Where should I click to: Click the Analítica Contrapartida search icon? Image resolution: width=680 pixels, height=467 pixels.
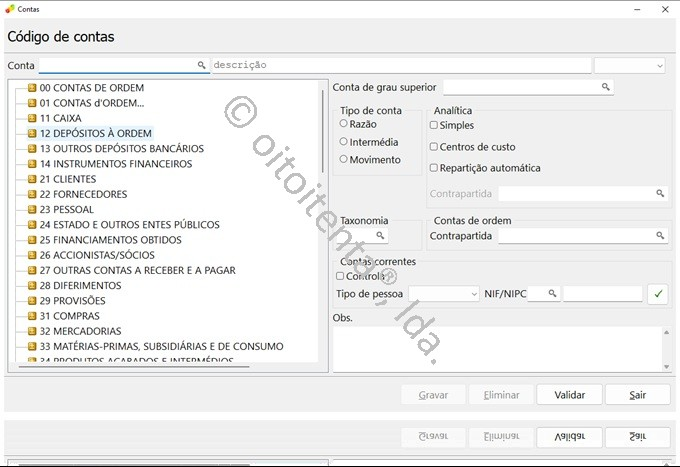[x=660, y=193]
